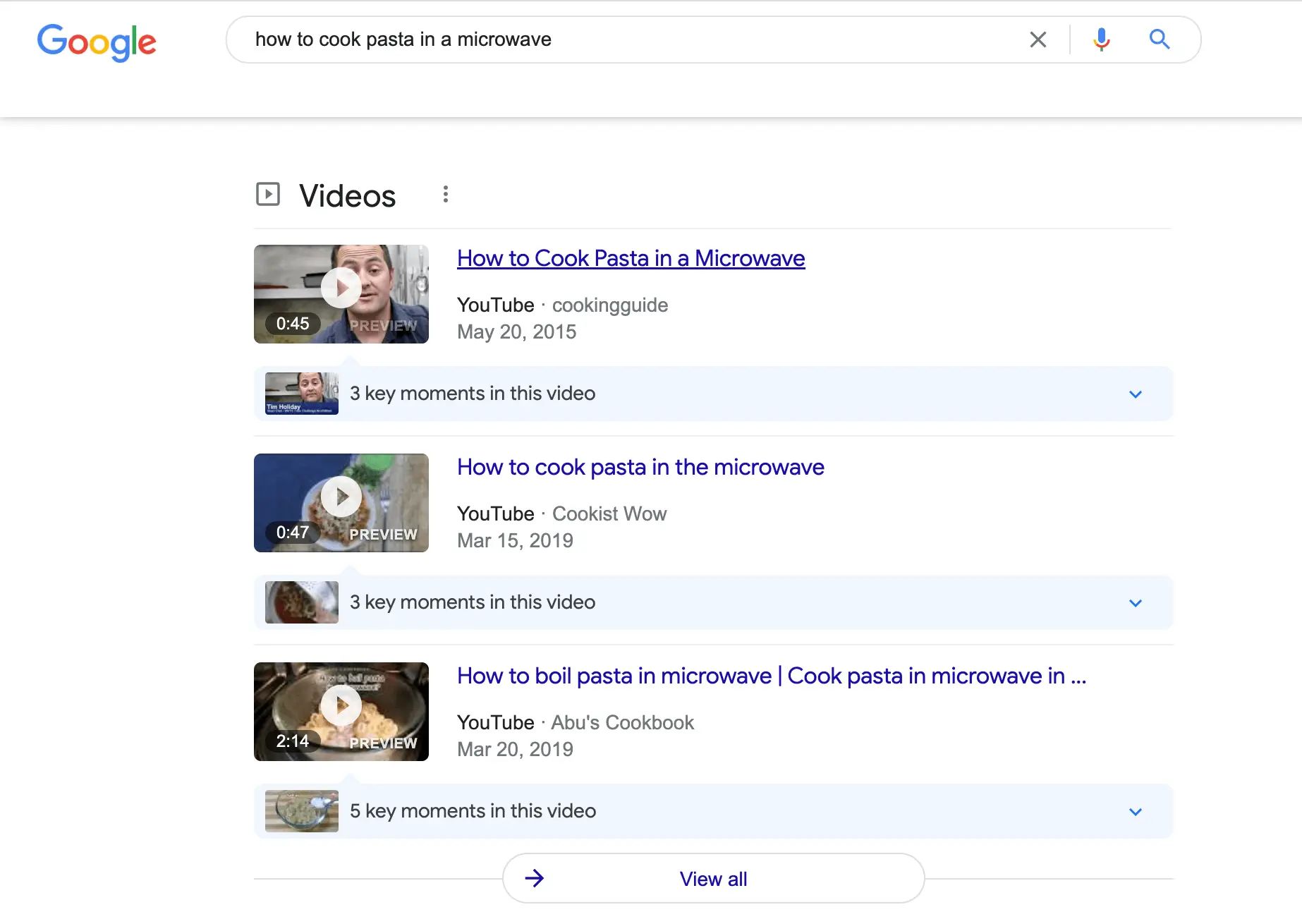The width and height of the screenshot is (1302, 924).
Task: Open 'How to Cook Pasta in a Microwave' link
Action: click(631, 259)
